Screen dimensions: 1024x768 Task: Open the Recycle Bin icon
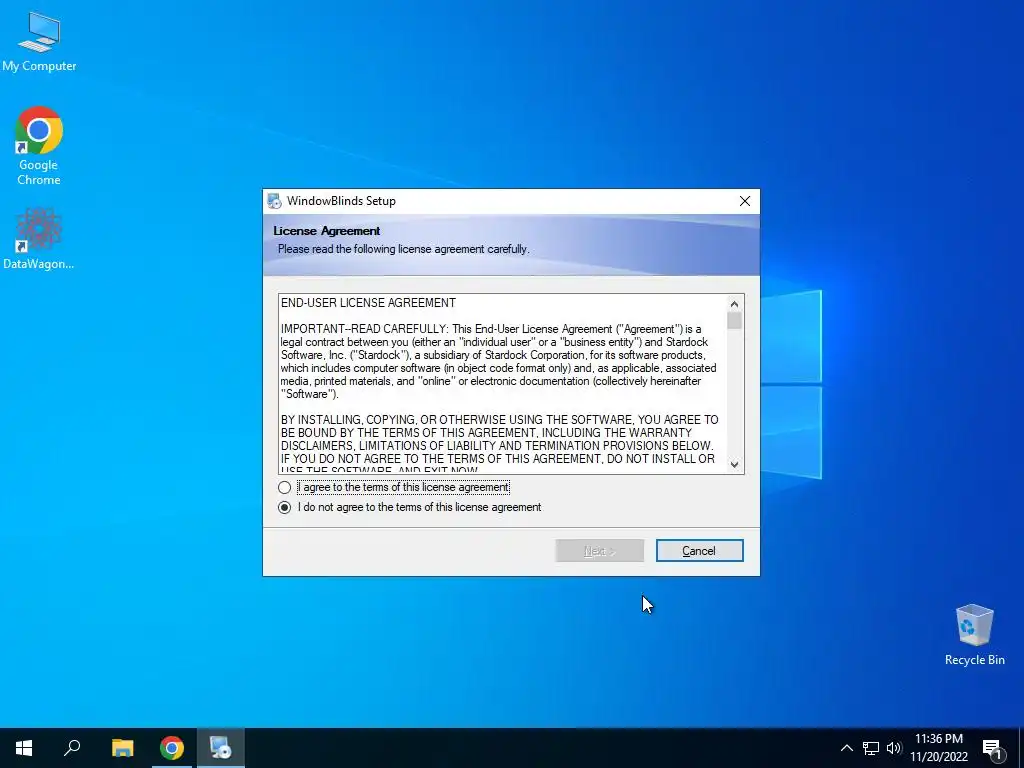coord(974,635)
